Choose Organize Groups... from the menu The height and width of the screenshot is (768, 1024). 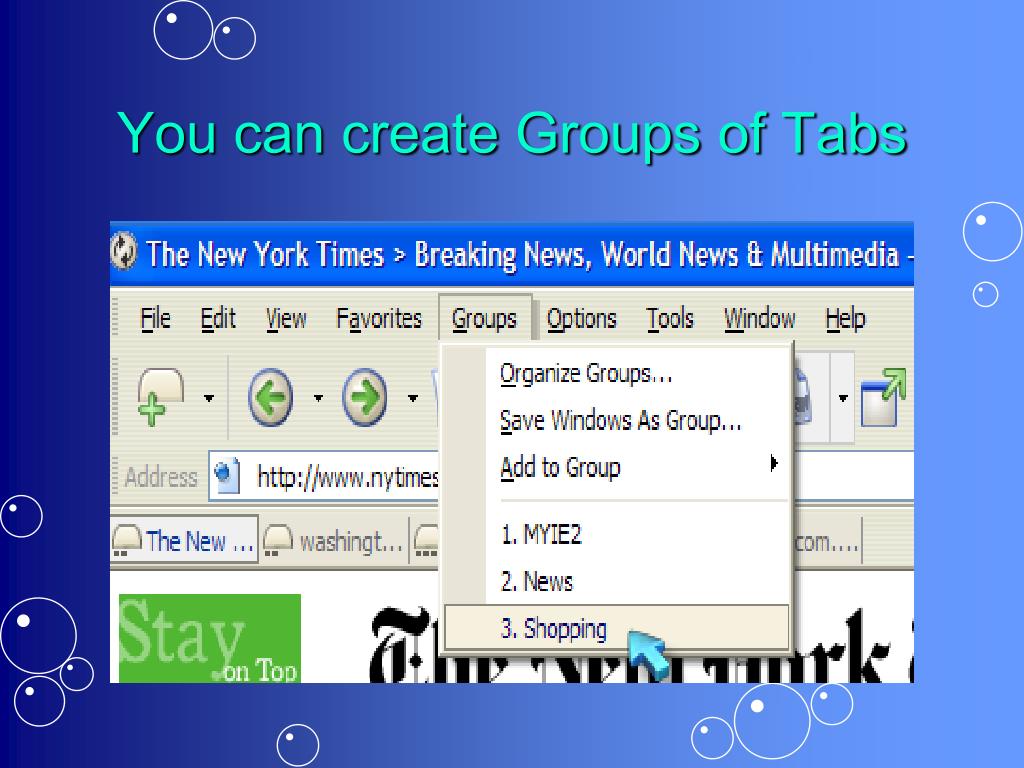pos(616,374)
